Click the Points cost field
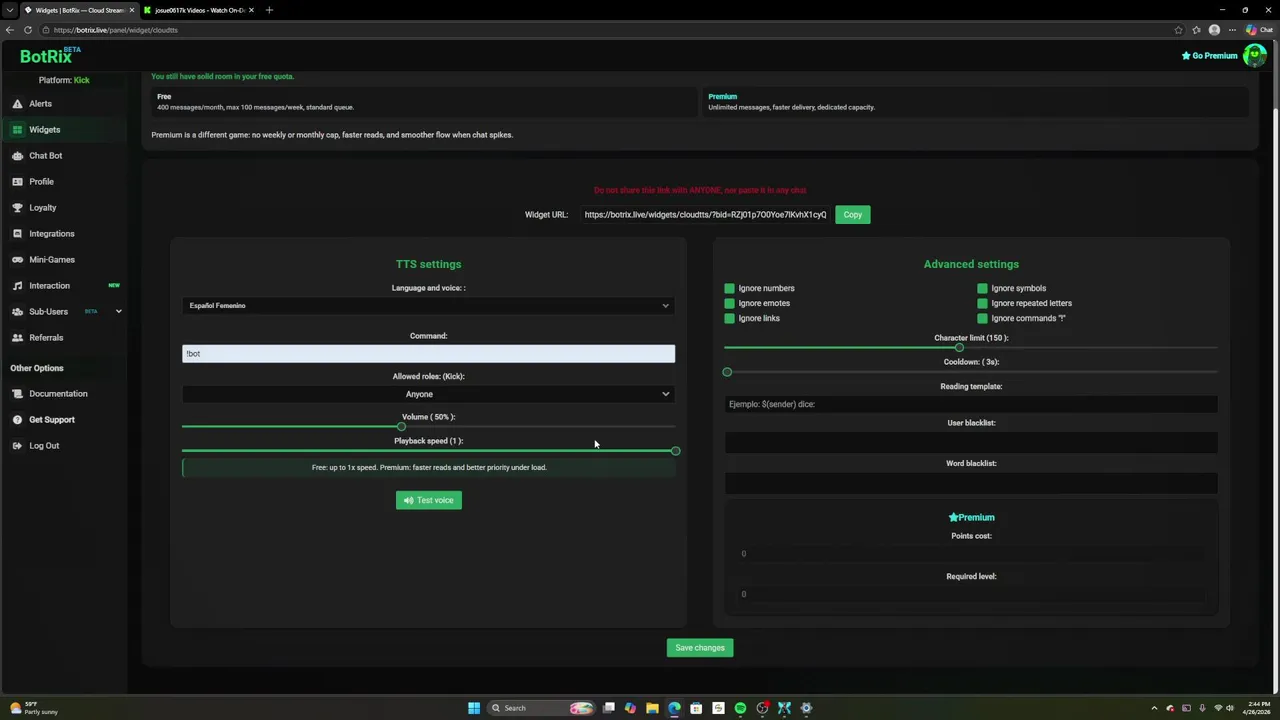The image size is (1280, 720). pyautogui.click(x=971, y=554)
